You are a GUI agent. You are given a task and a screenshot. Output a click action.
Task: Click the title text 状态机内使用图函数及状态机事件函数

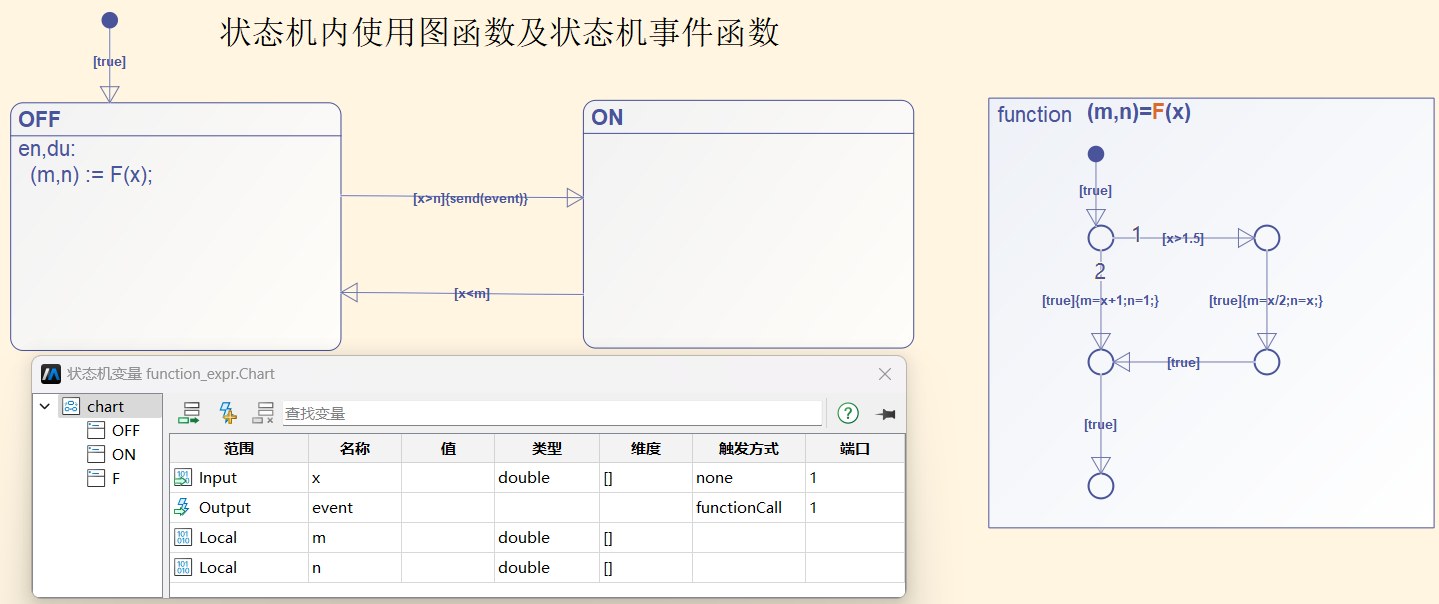500,33
